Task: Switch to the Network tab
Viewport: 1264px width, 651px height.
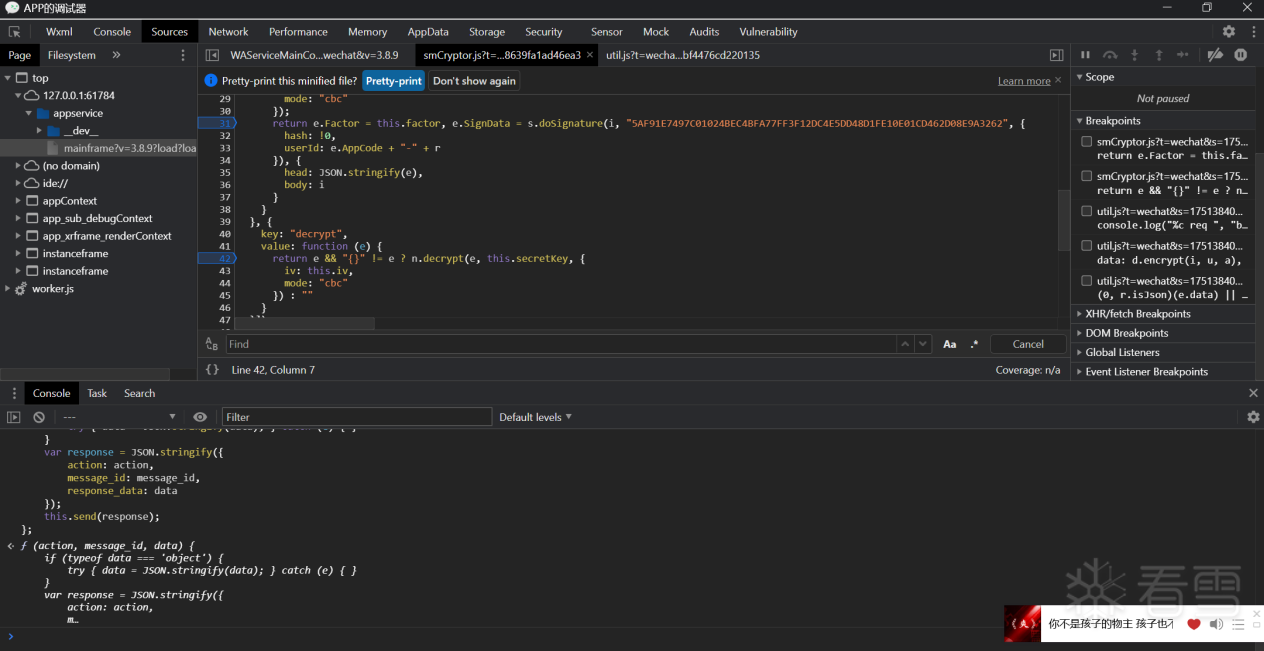Action: pyautogui.click(x=228, y=32)
